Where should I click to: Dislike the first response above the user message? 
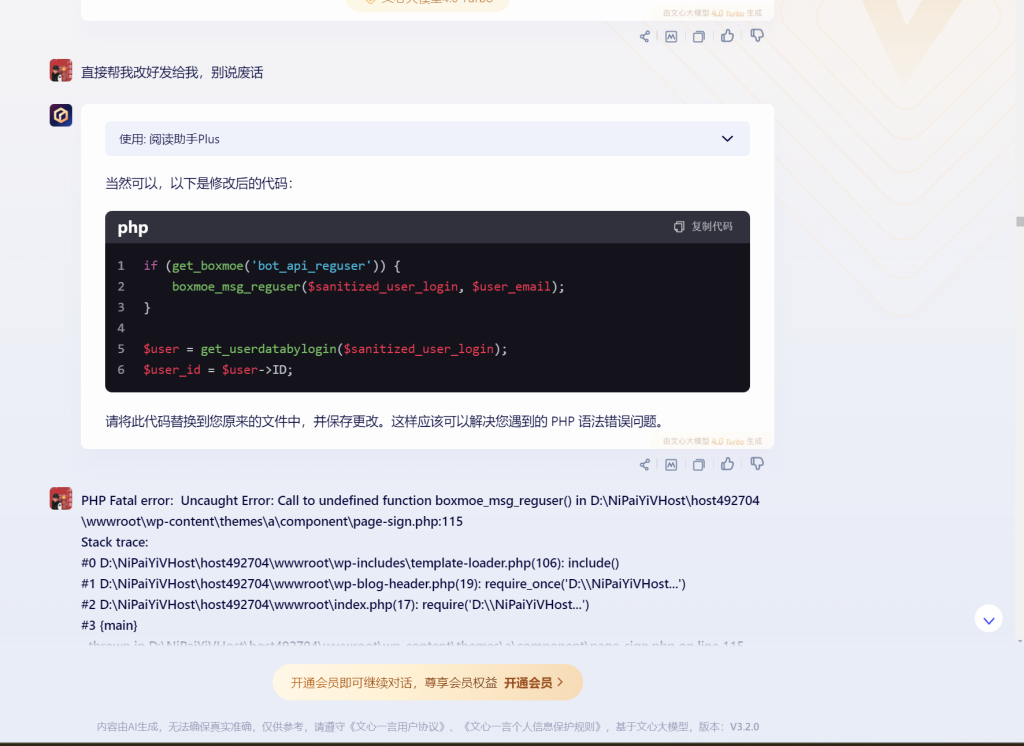(x=757, y=36)
